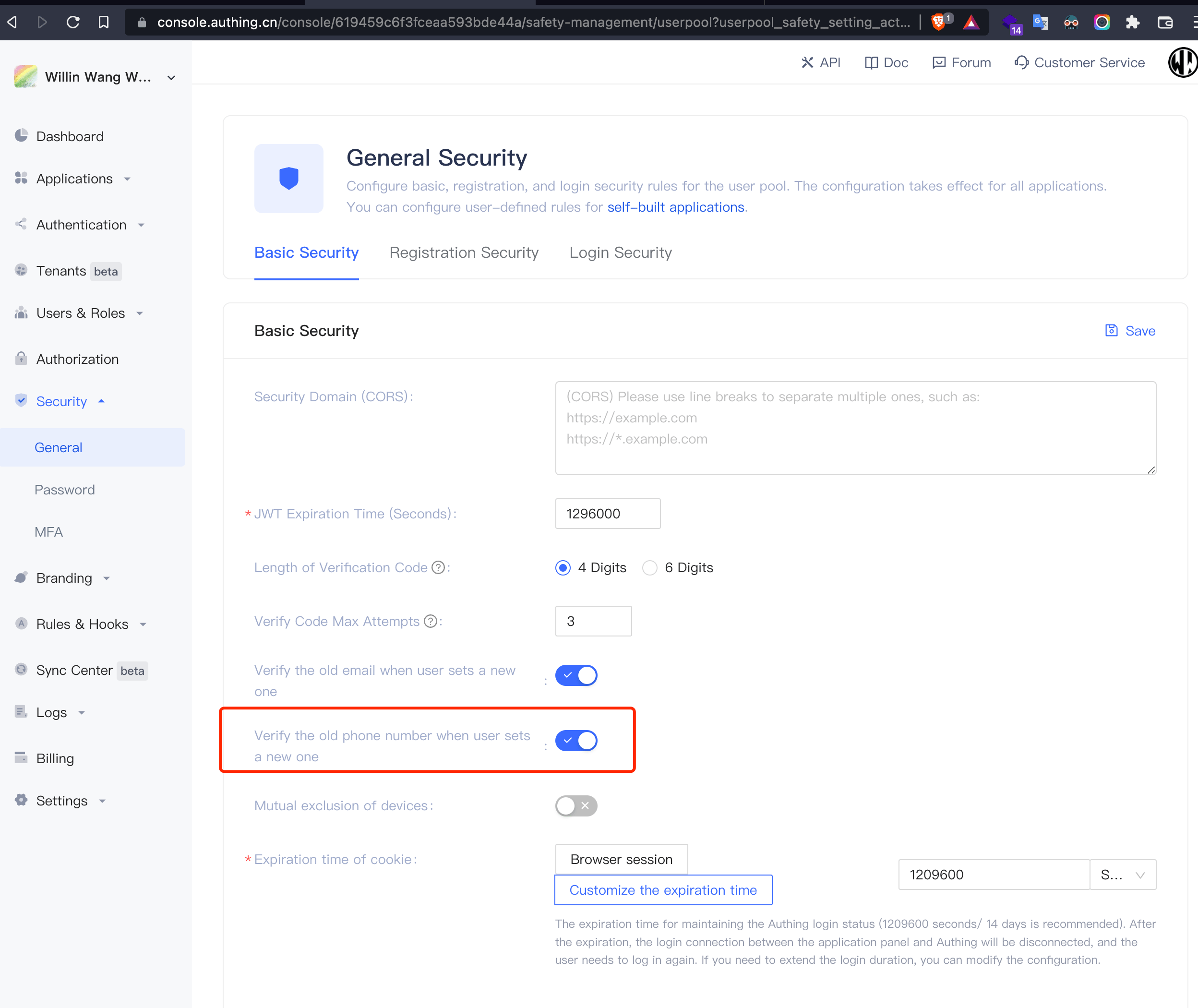The width and height of the screenshot is (1198, 1008).
Task: Bookmark this page with the bookmark icon
Action: (103, 22)
